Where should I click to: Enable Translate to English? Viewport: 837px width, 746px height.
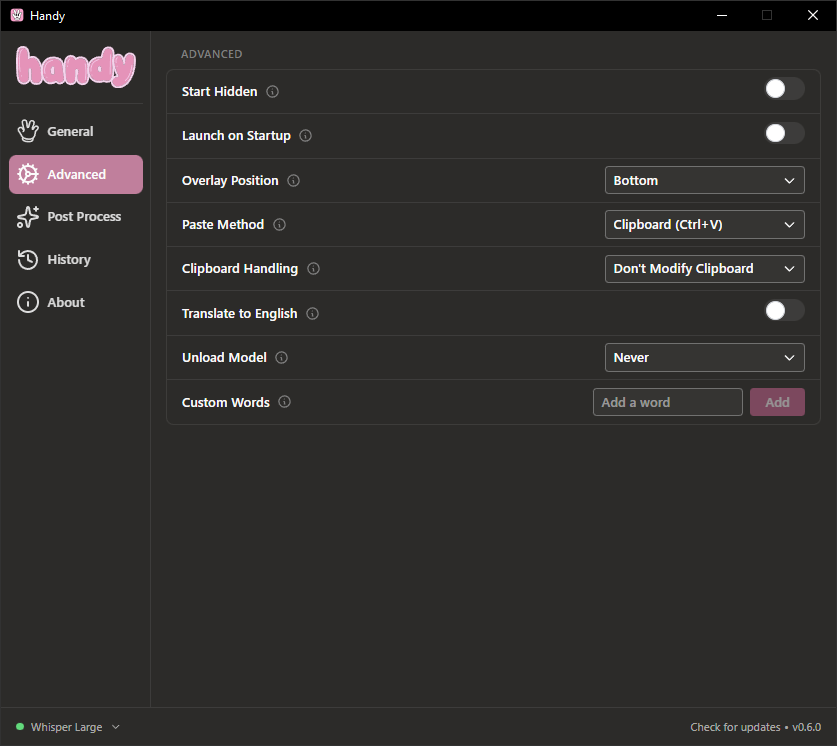784,310
